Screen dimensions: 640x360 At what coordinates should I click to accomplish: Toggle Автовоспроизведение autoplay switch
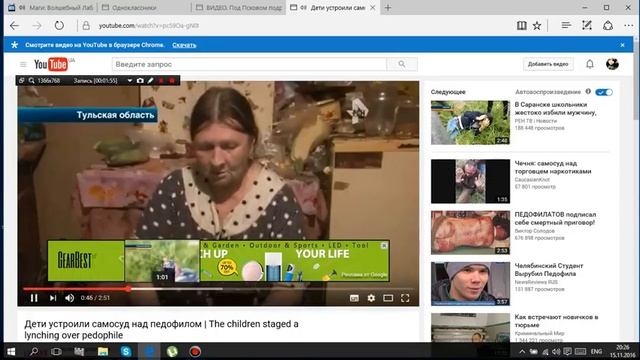click(x=604, y=92)
